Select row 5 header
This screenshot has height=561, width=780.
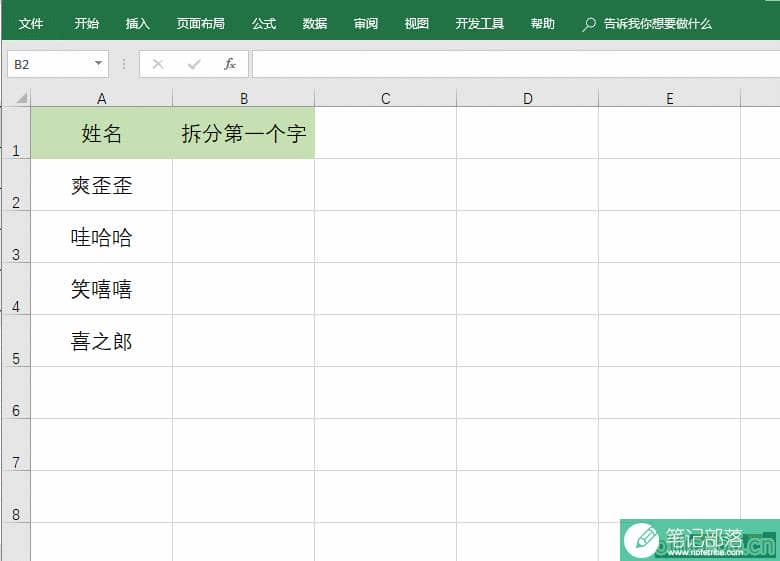click(16, 341)
